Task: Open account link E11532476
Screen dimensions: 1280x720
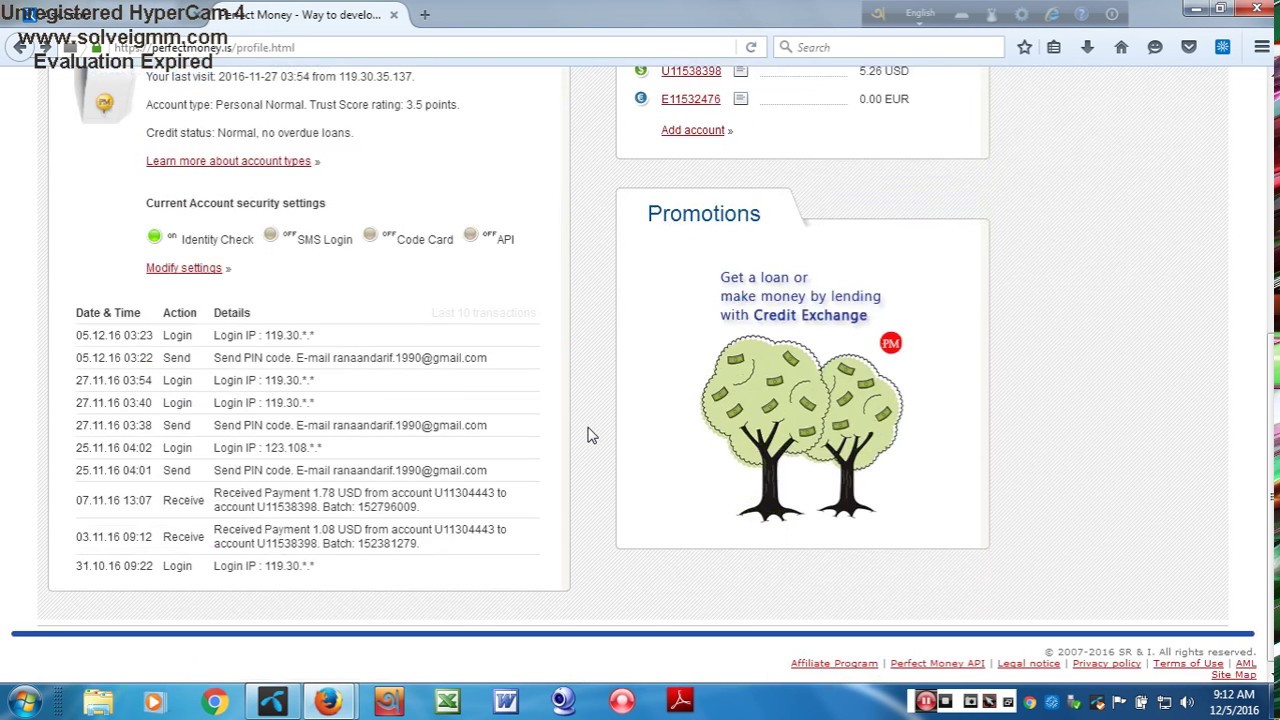Action: click(x=690, y=99)
